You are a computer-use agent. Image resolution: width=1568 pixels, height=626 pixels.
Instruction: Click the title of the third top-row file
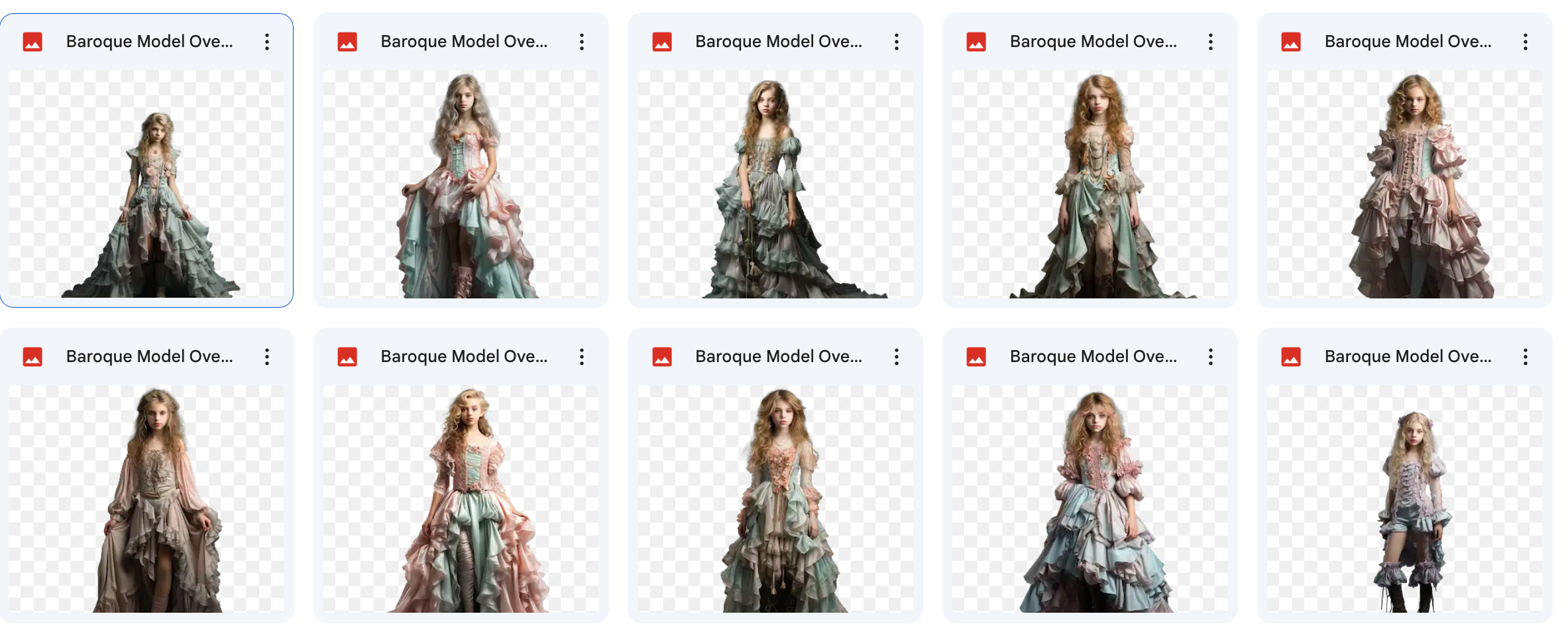[x=778, y=41]
